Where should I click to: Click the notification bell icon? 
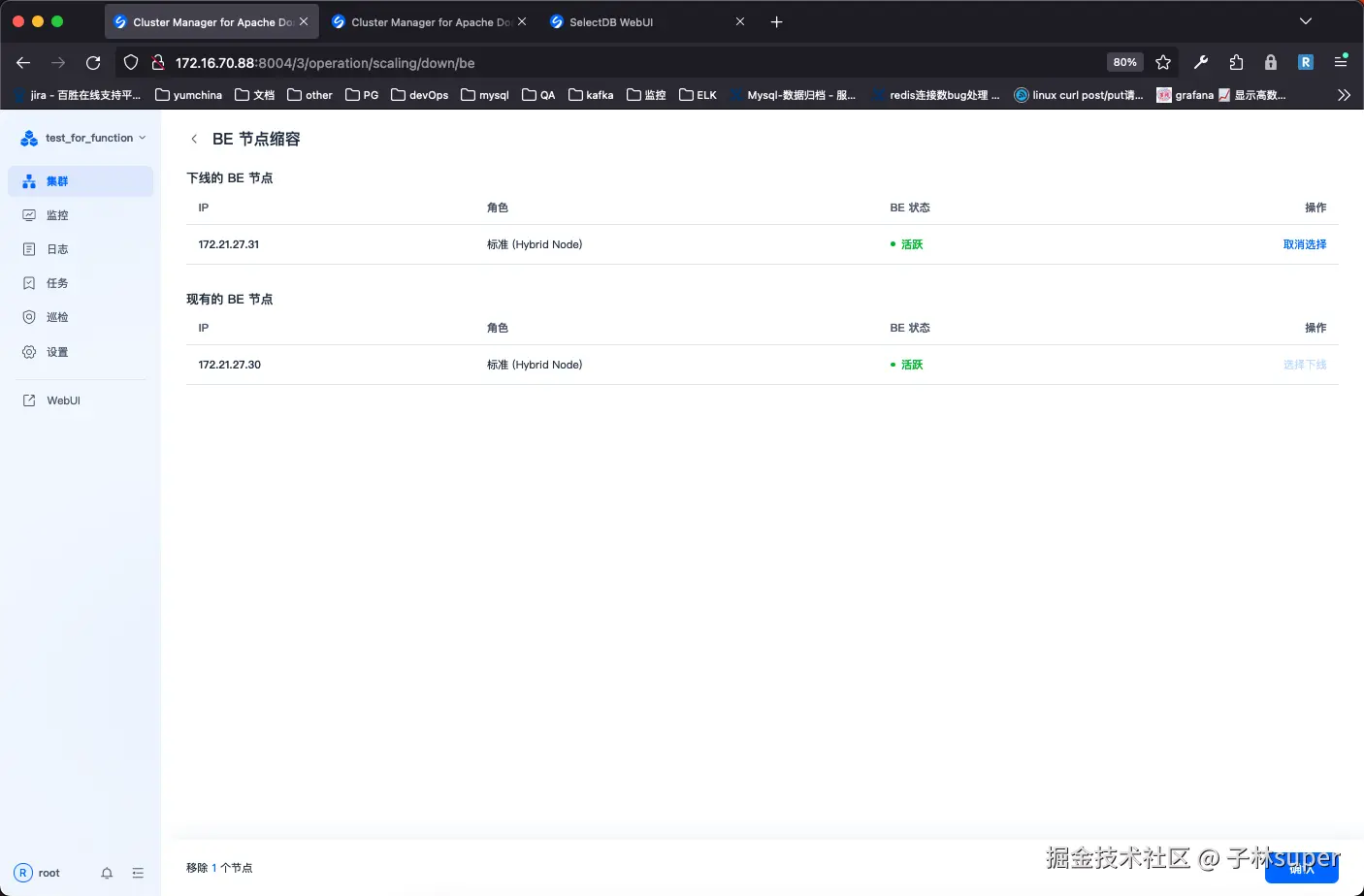(x=107, y=873)
